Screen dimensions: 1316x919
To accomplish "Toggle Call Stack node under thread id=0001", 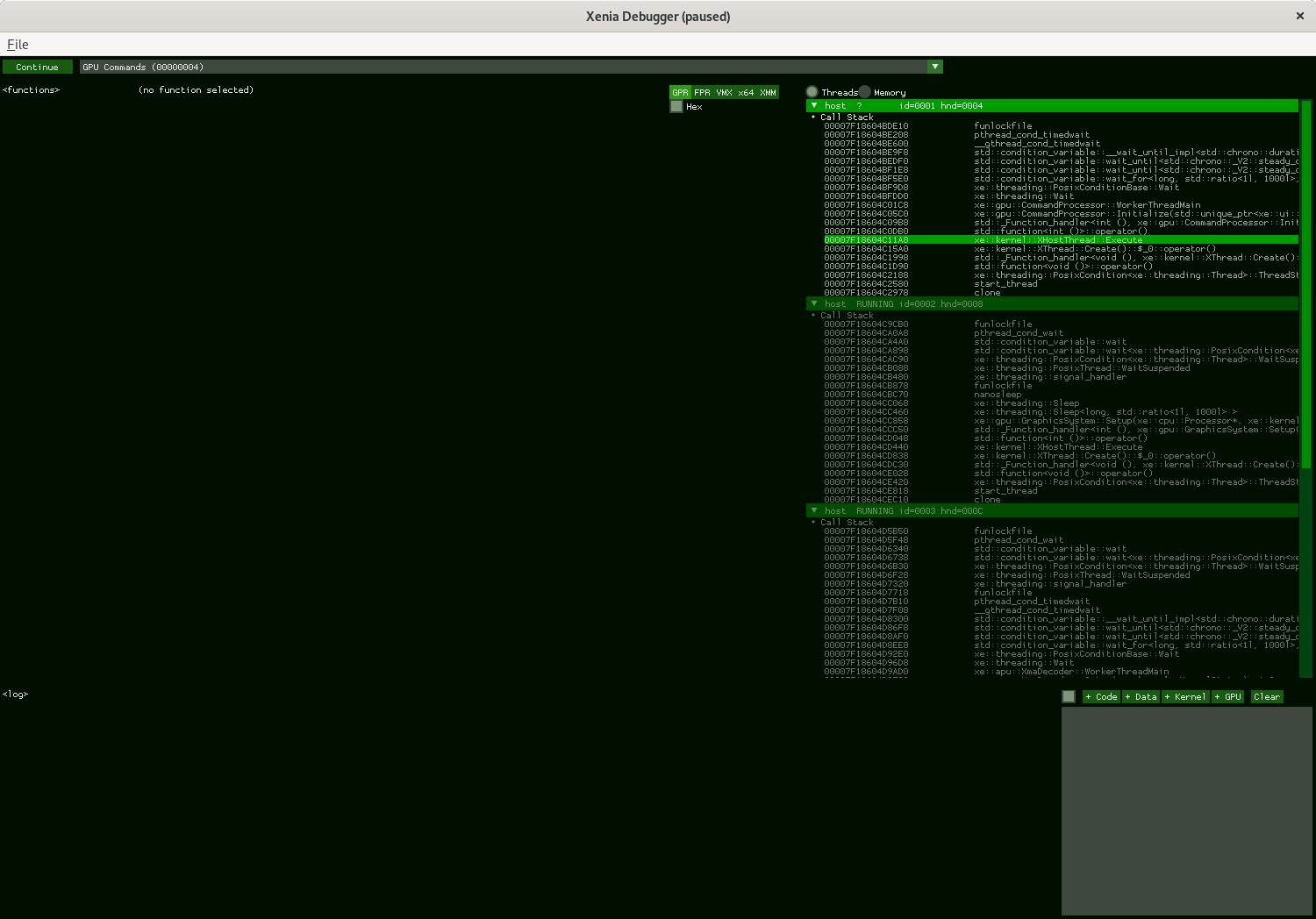I will (x=842, y=117).
